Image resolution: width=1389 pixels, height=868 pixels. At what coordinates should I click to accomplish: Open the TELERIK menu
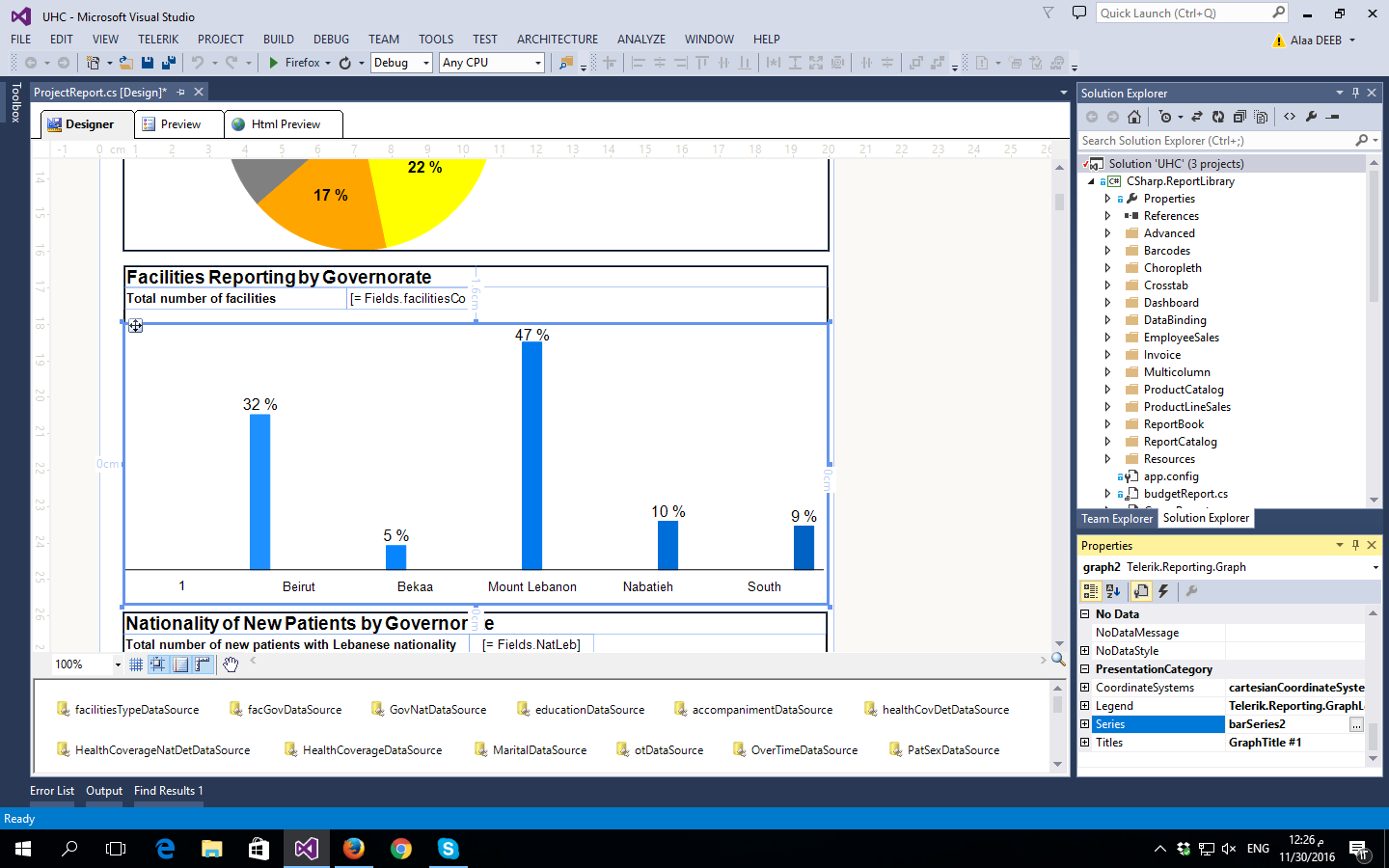point(158,40)
